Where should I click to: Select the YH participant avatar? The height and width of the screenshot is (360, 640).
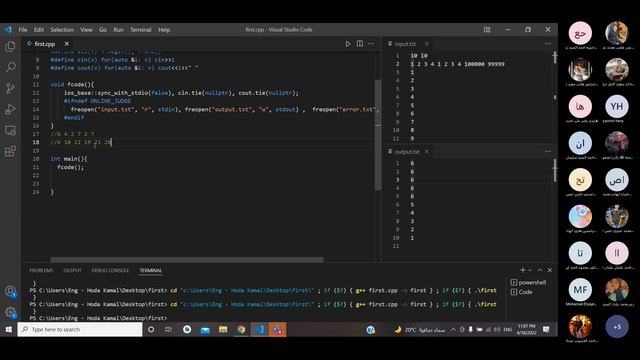[617, 107]
